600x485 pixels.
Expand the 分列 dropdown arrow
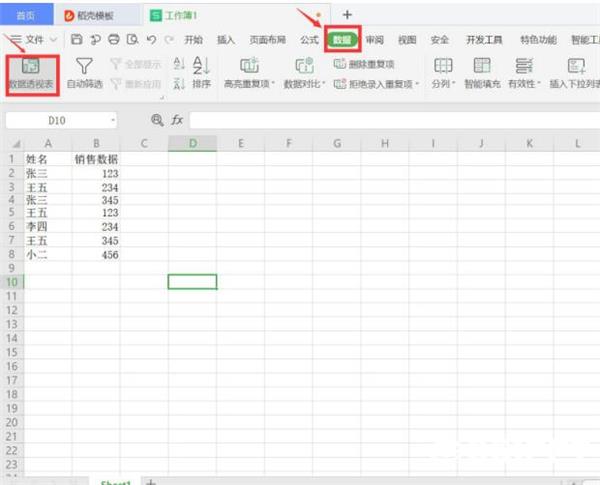453,83
